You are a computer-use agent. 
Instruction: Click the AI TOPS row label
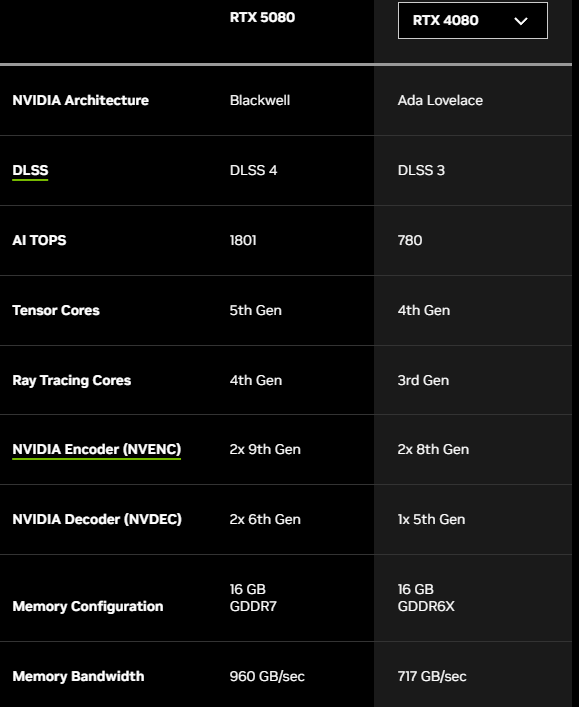pyautogui.click(x=39, y=240)
